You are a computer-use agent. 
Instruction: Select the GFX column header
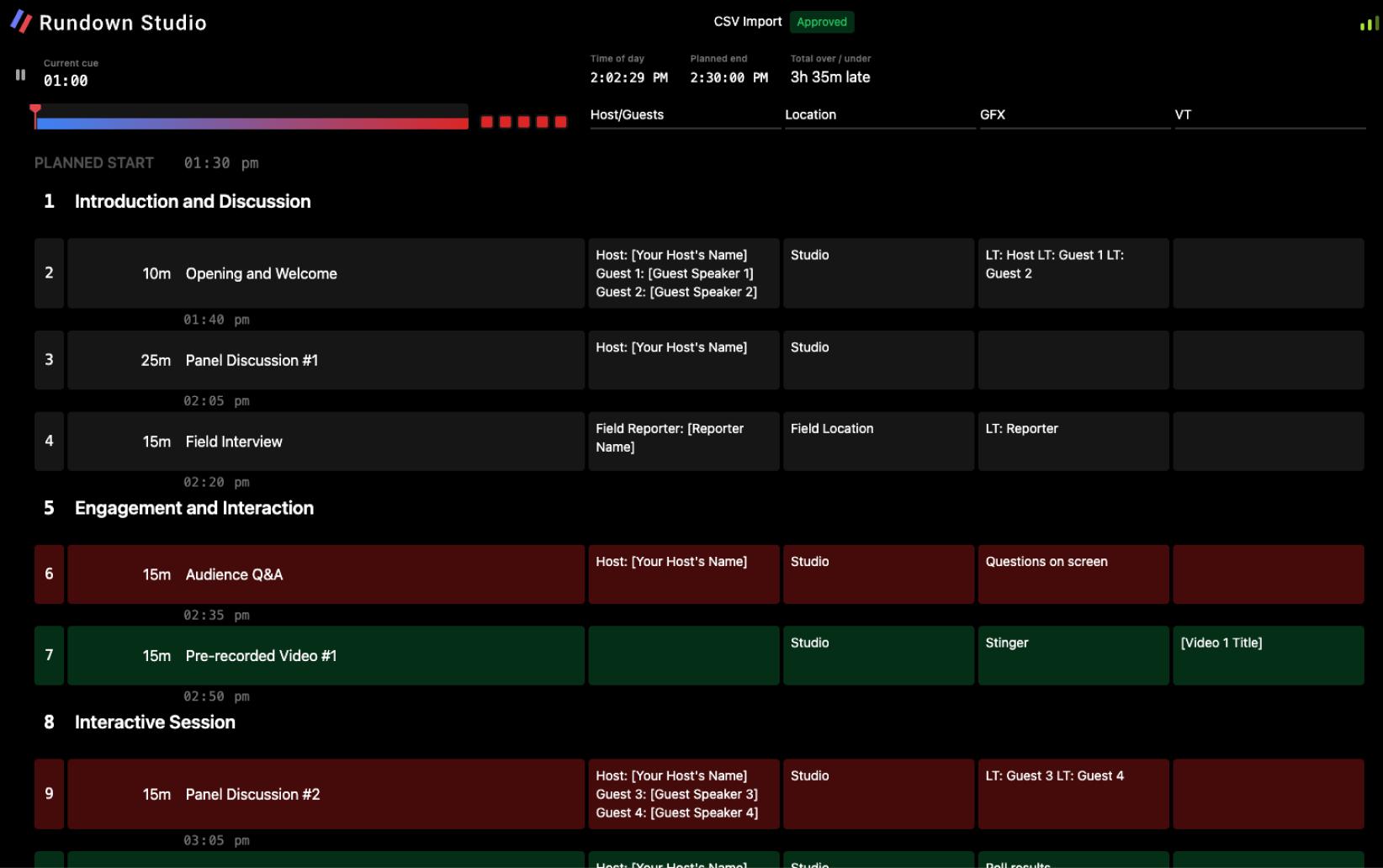pos(1075,115)
